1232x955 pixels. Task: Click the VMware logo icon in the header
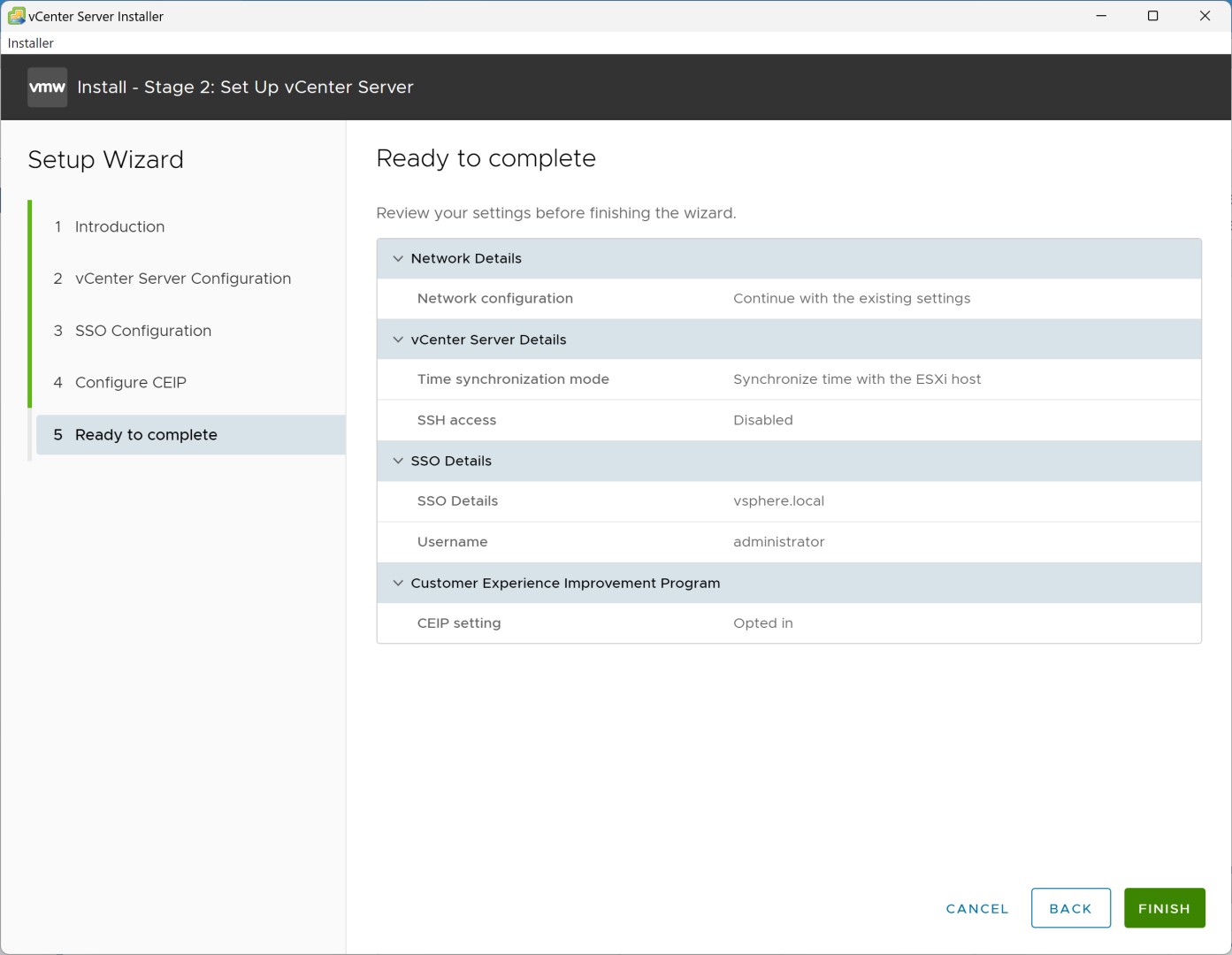47,87
